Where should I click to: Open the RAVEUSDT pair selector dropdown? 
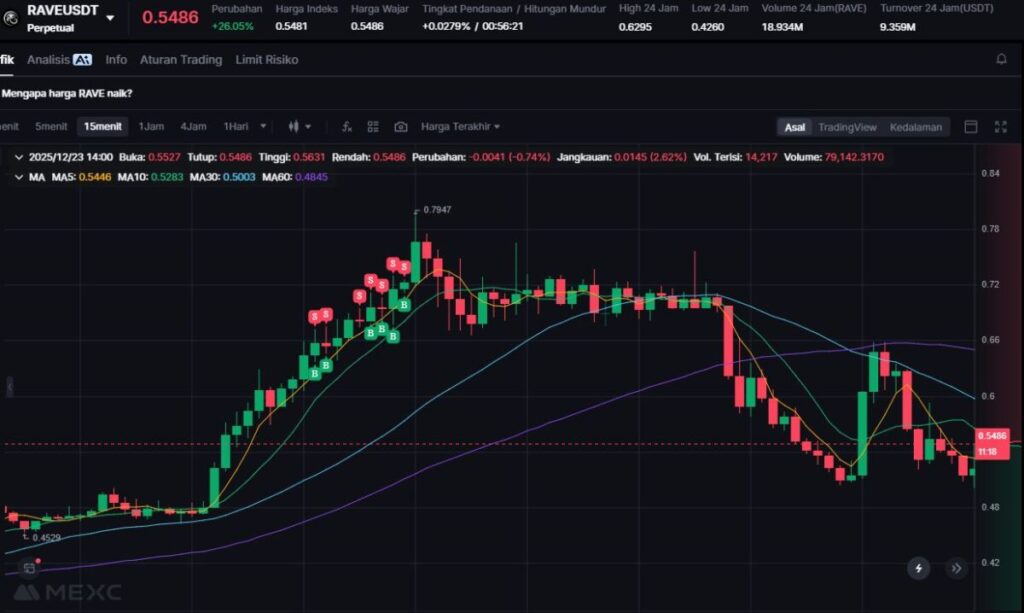click(109, 18)
